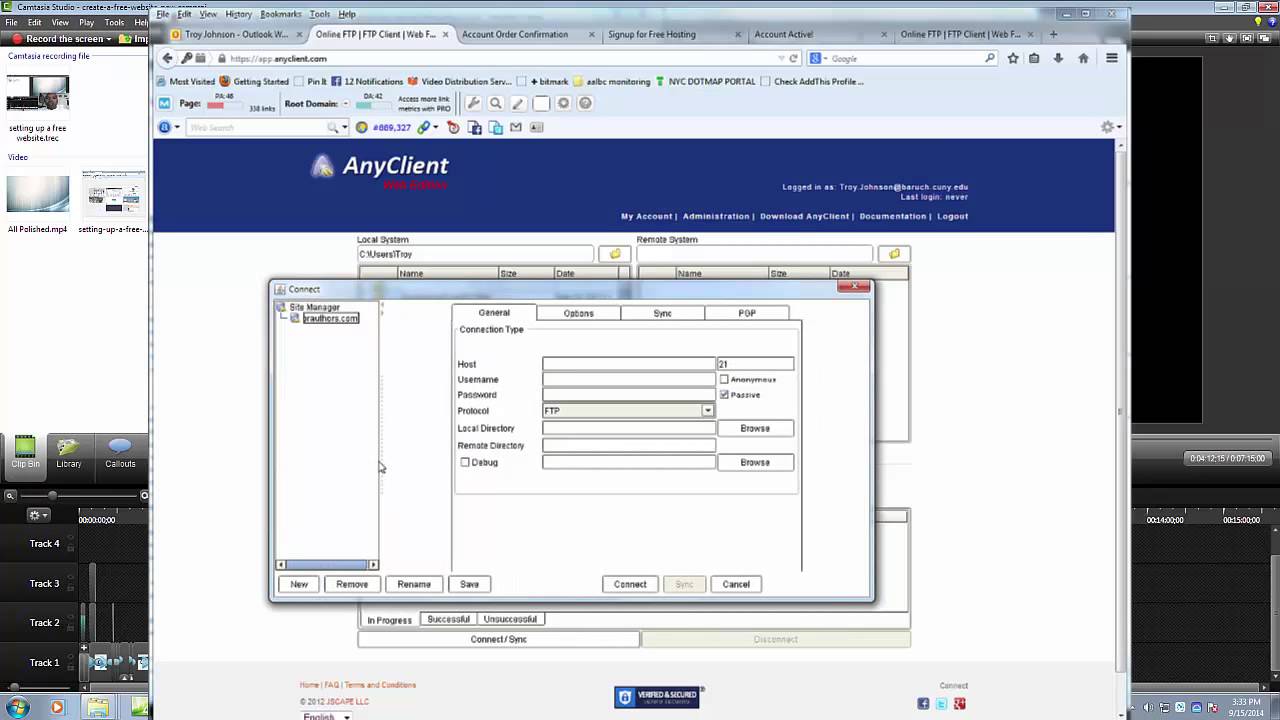This screenshot has height=720, width=1280.
Task: Click the Moz toolbar M logo icon
Action: 164,103
